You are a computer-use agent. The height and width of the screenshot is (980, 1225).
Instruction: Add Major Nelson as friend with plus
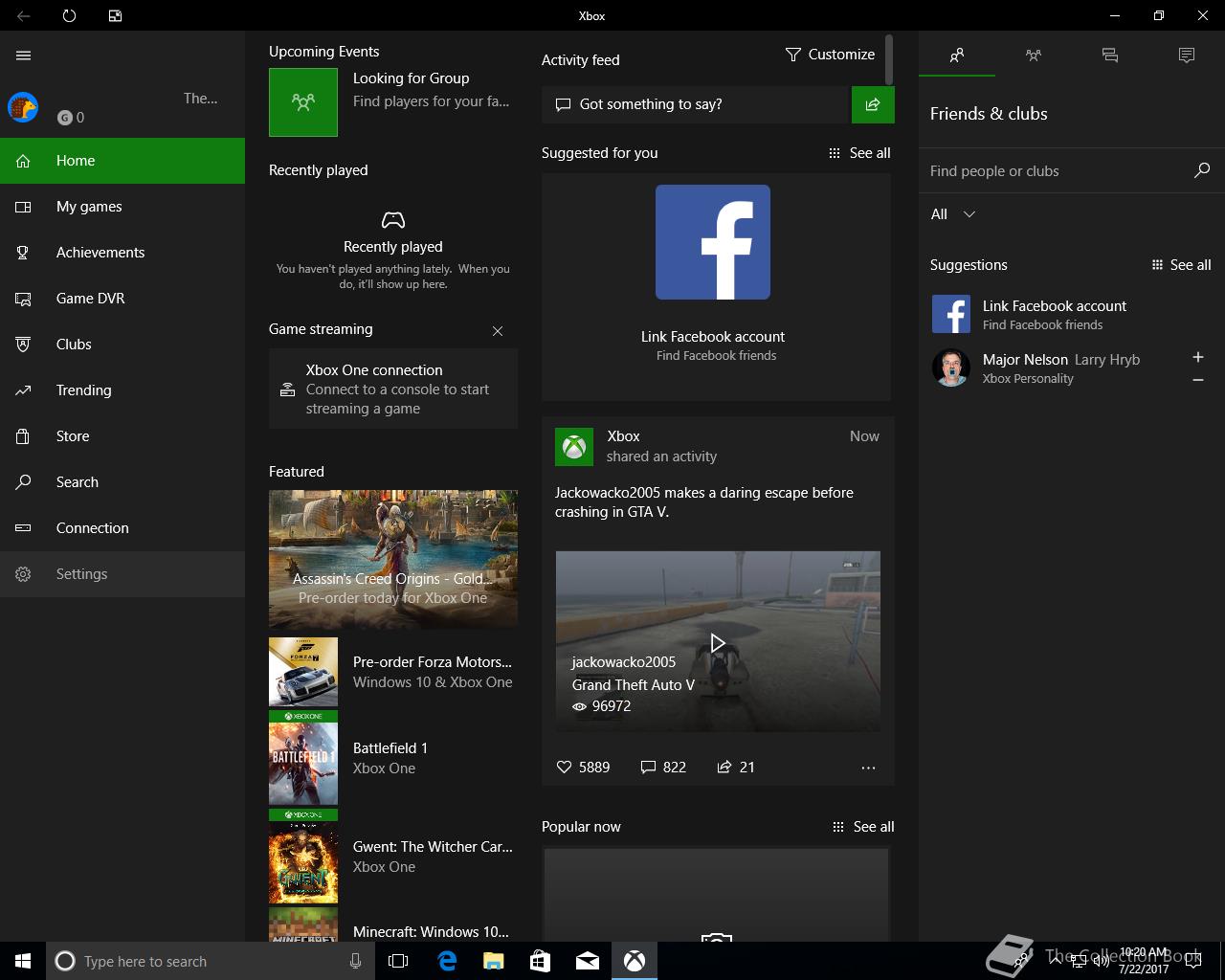[1198, 357]
